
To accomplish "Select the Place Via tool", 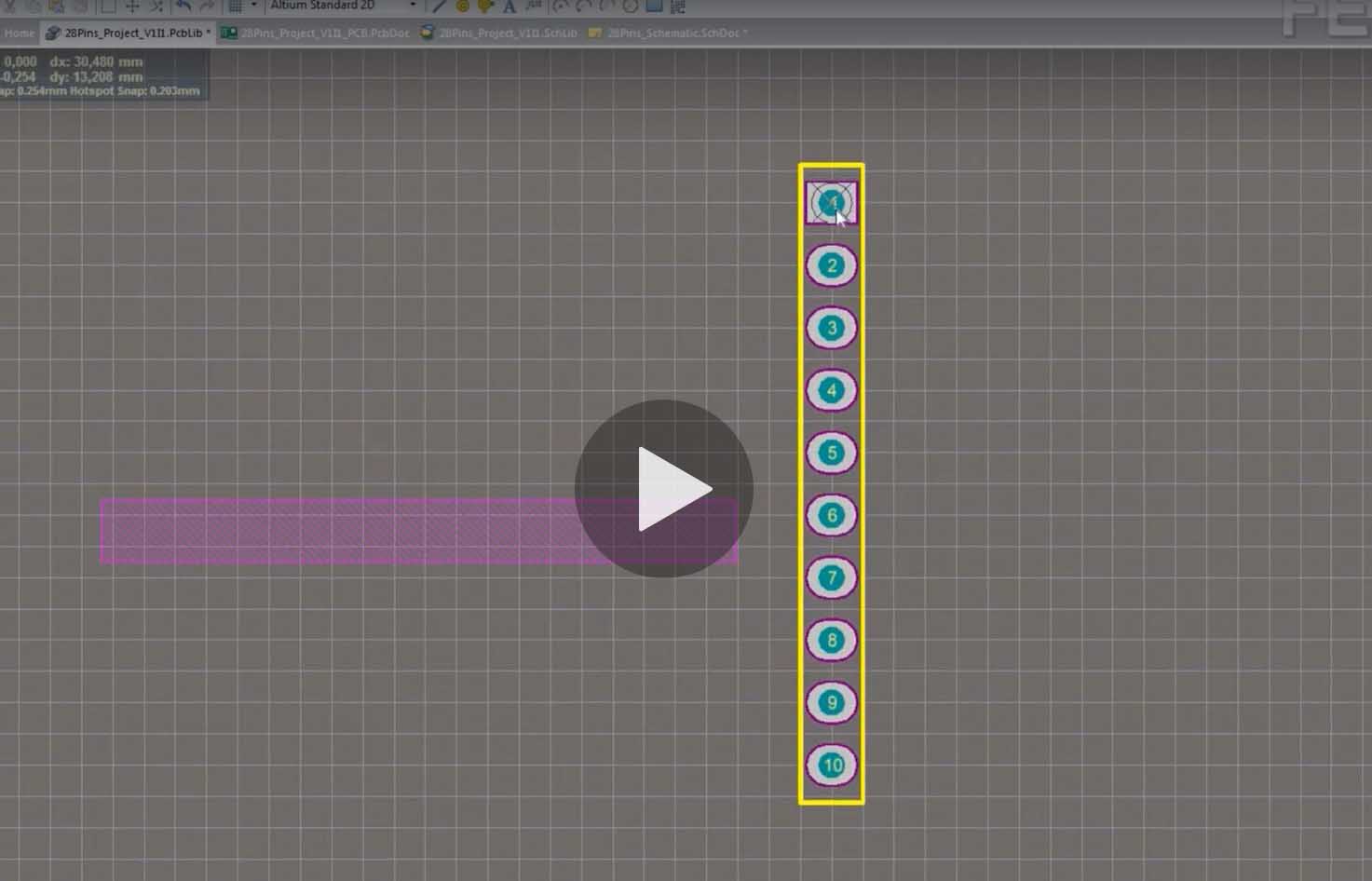I will 485,7.
